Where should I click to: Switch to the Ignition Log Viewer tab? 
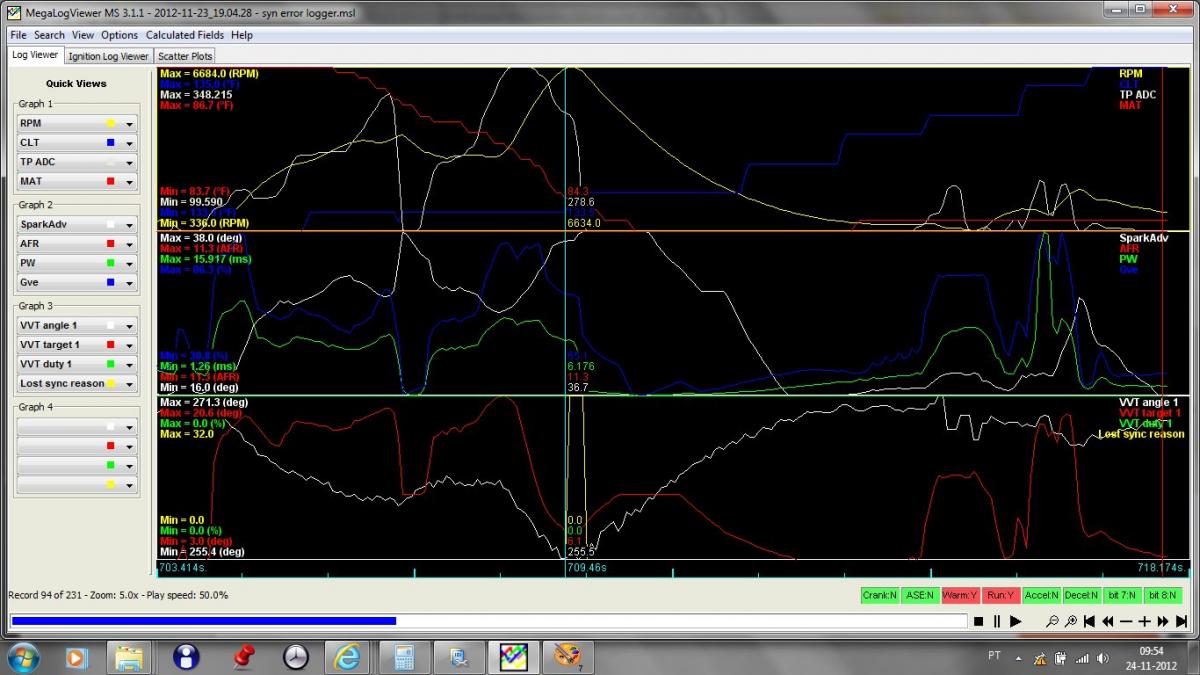point(108,56)
